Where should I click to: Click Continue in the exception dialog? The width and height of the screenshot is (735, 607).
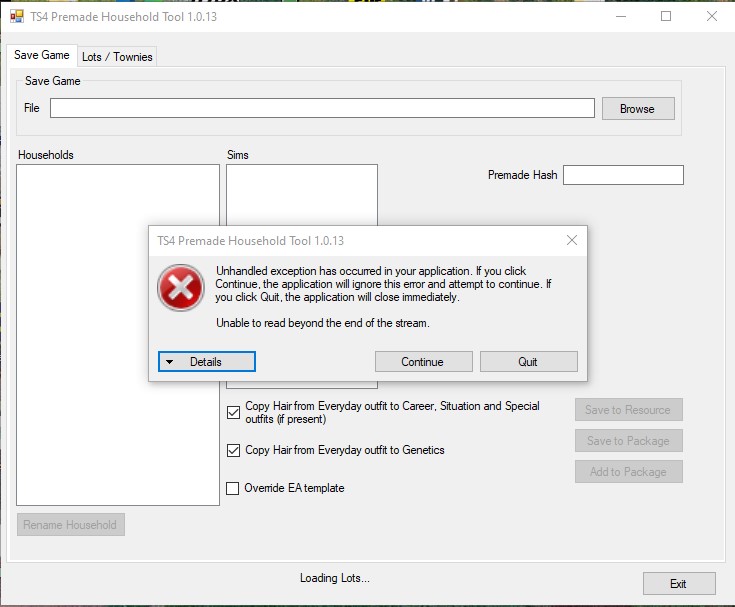(x=423, y=361)
